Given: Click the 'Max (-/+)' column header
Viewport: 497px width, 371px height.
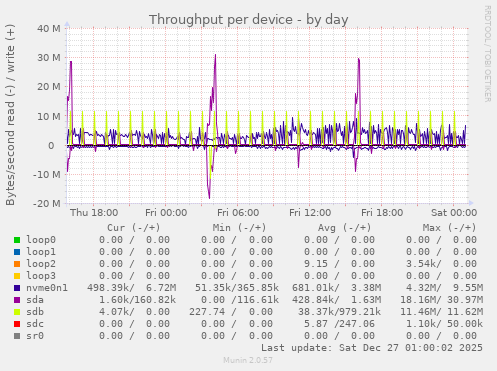Looking at the screenshot, I should [449, 228].
